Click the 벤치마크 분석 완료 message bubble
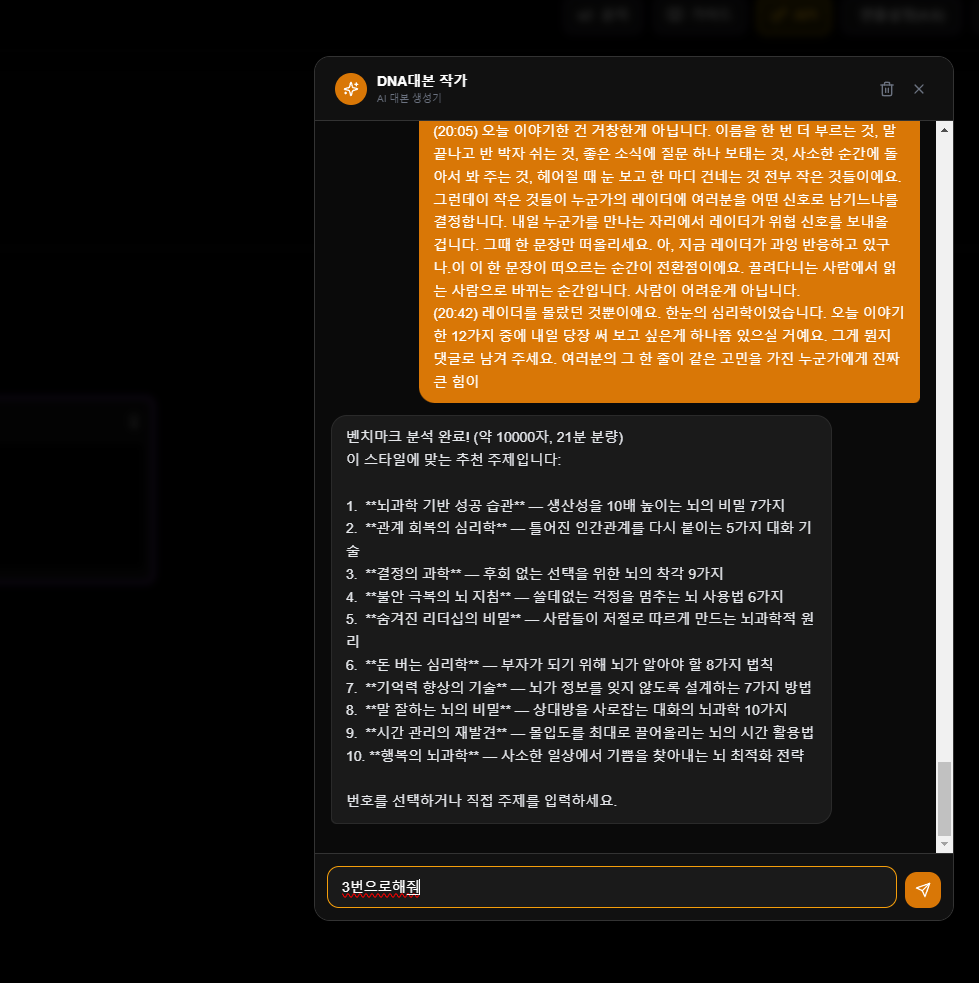The image size is (979, 983). tap(580, 620)
